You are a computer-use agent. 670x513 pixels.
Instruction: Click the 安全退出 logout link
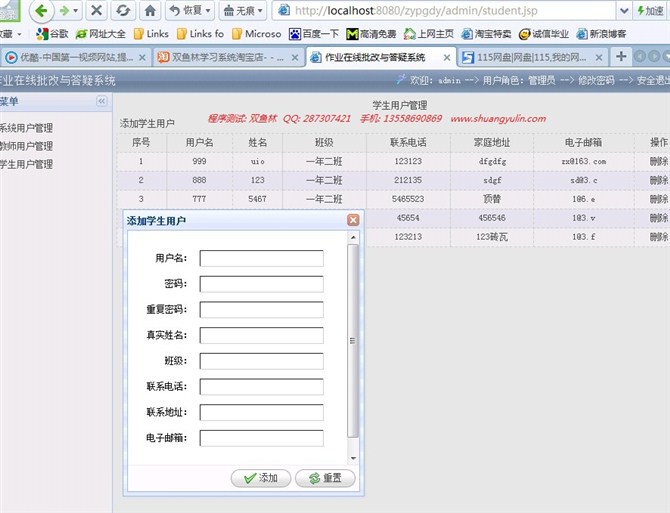coord(653,80)
